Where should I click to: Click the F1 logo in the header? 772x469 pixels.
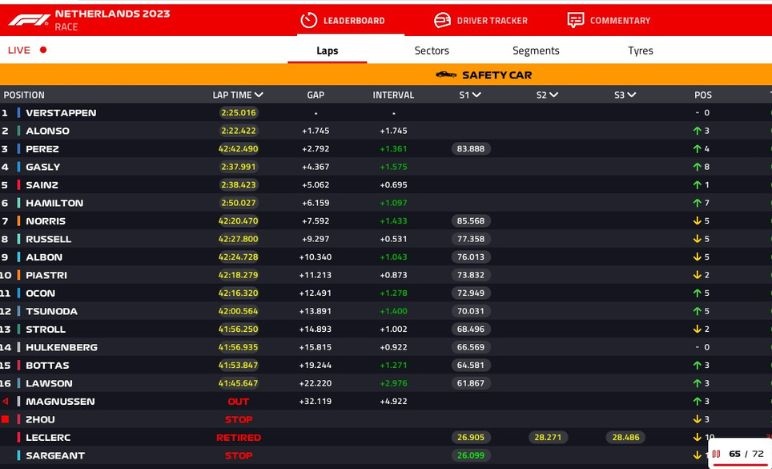pos(27,20)
